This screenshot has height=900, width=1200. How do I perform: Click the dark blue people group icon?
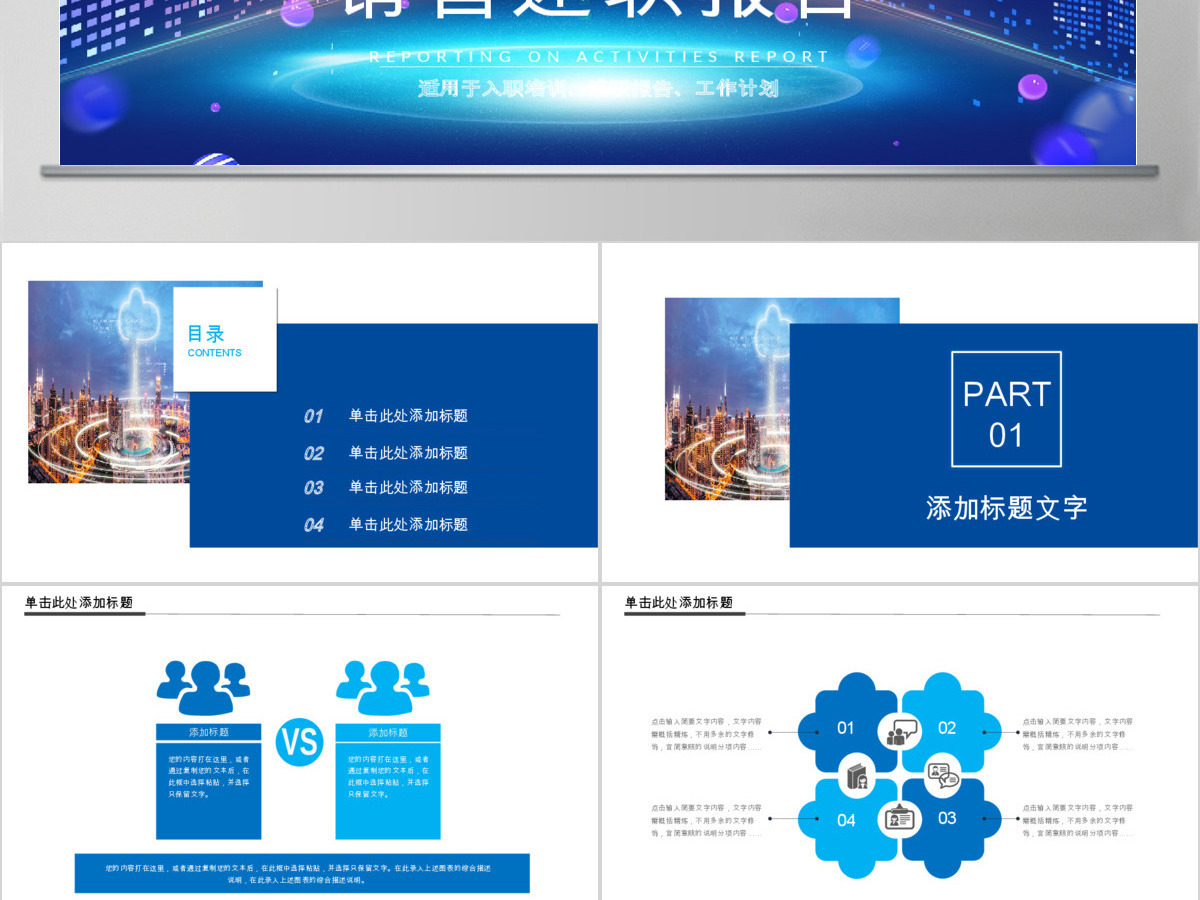pos(204,687)
